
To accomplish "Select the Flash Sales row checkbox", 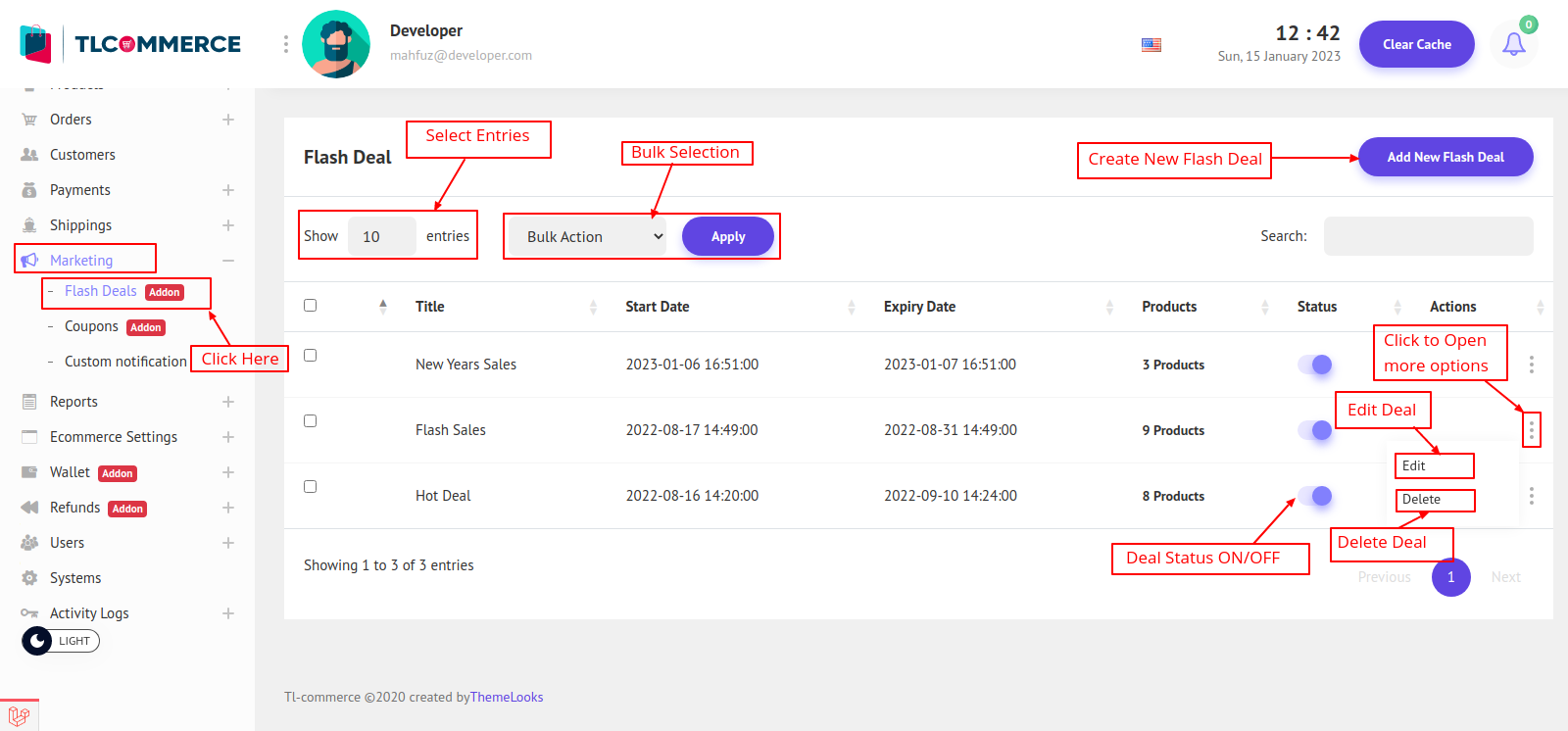I will pyautogui.click(x=310, y=421).
